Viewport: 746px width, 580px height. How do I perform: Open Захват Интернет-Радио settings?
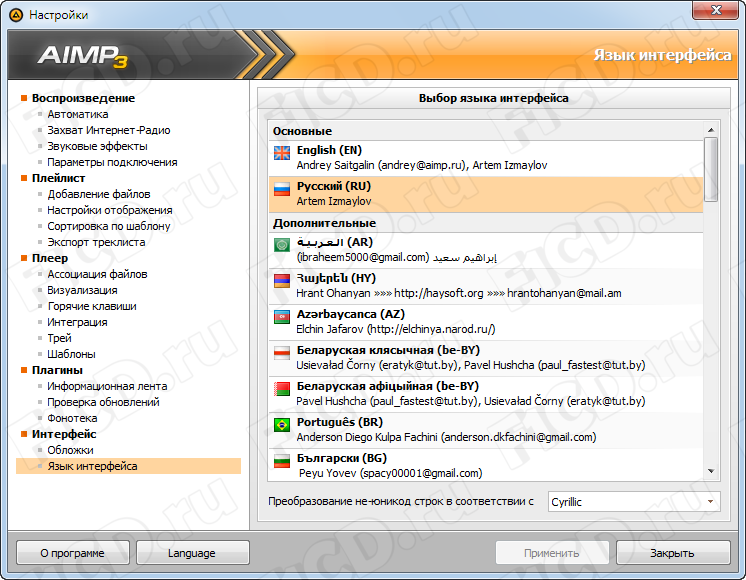108,130
